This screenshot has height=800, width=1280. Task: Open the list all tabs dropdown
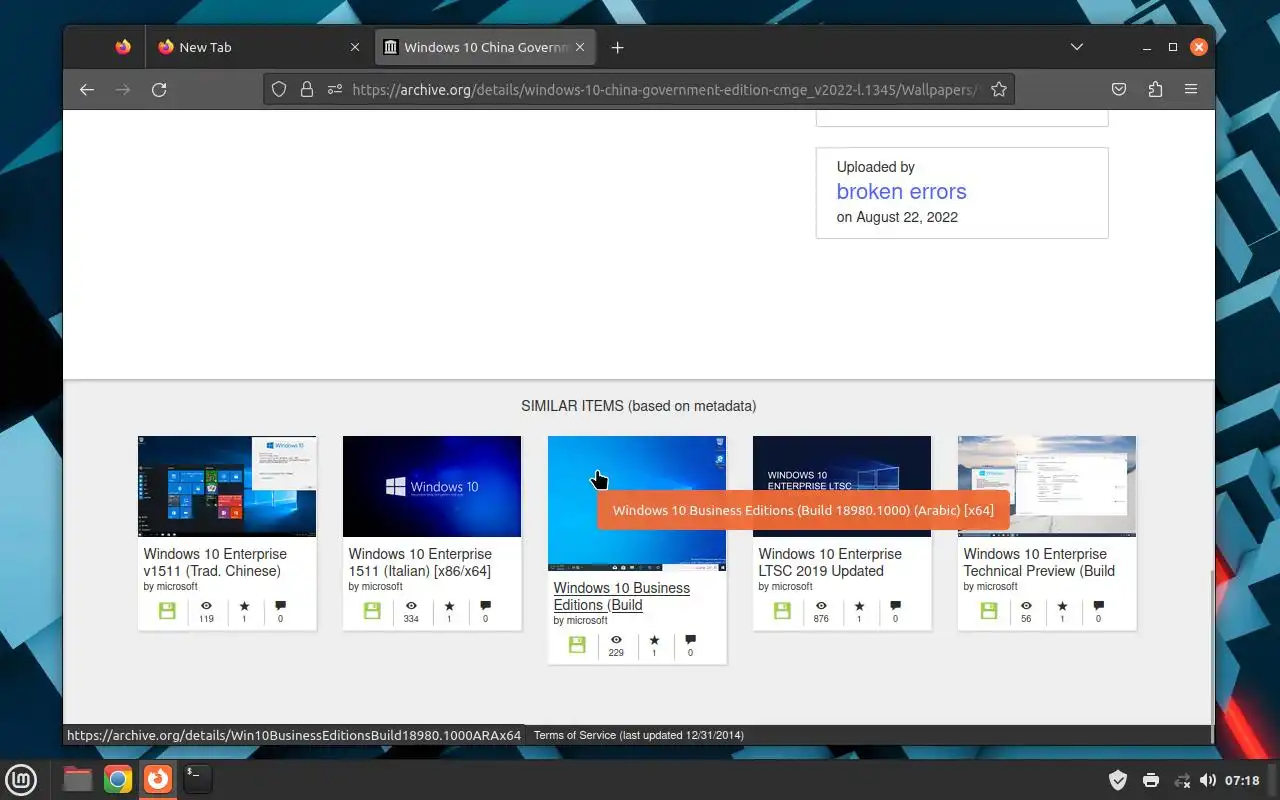pyautogui.click(x=1077, y=47)
